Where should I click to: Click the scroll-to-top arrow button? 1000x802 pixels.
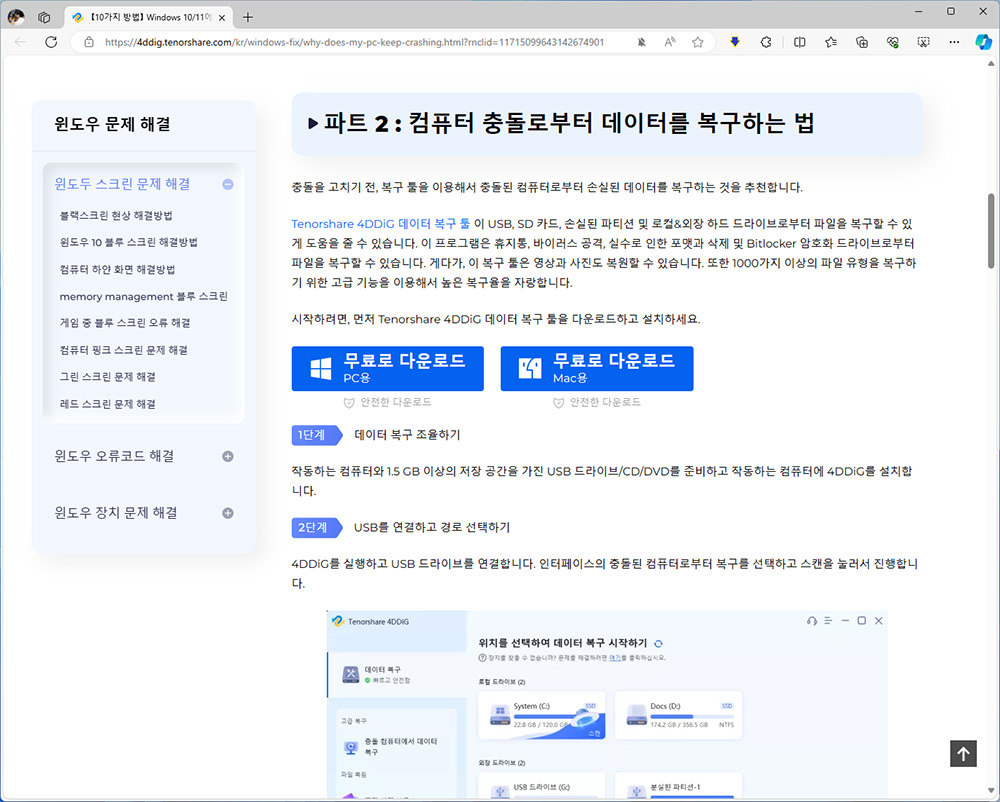tap(963, 754)
